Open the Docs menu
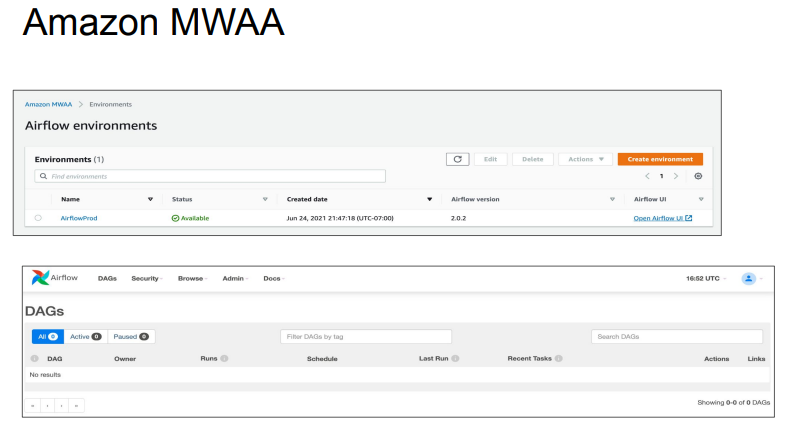This screenshot has width=793, height=431. pyautogui.click(x=274, y=278)
